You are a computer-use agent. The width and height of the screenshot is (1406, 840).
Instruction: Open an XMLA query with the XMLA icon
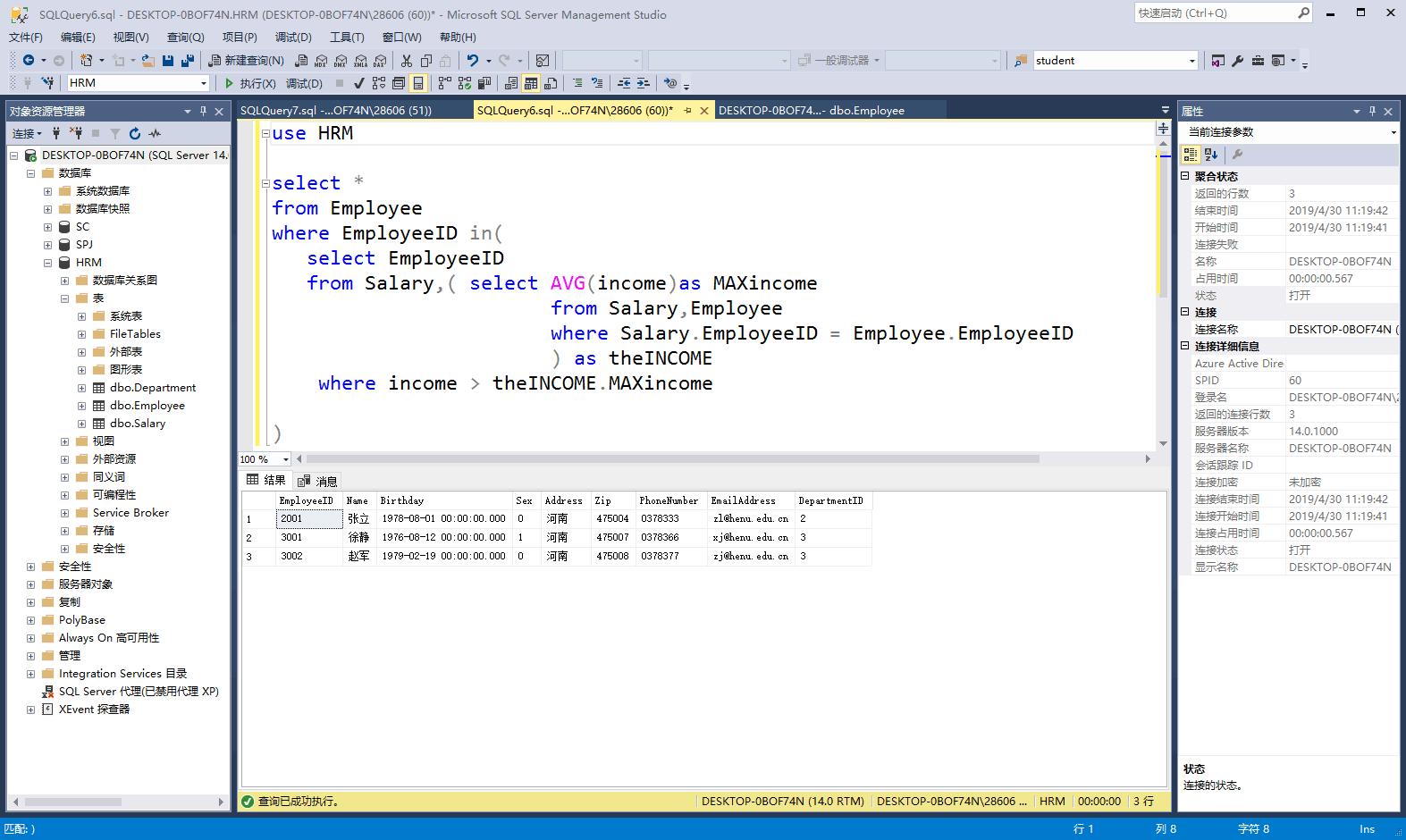tap(360, 60)
